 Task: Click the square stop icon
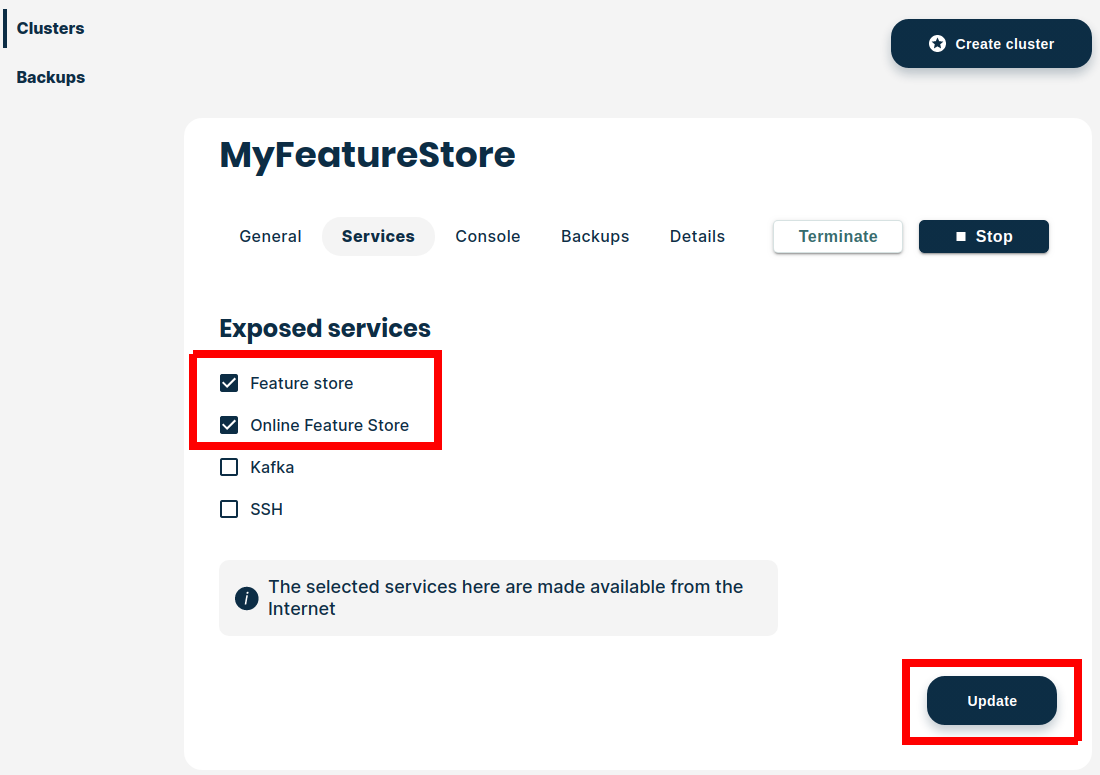click(961, 237)
